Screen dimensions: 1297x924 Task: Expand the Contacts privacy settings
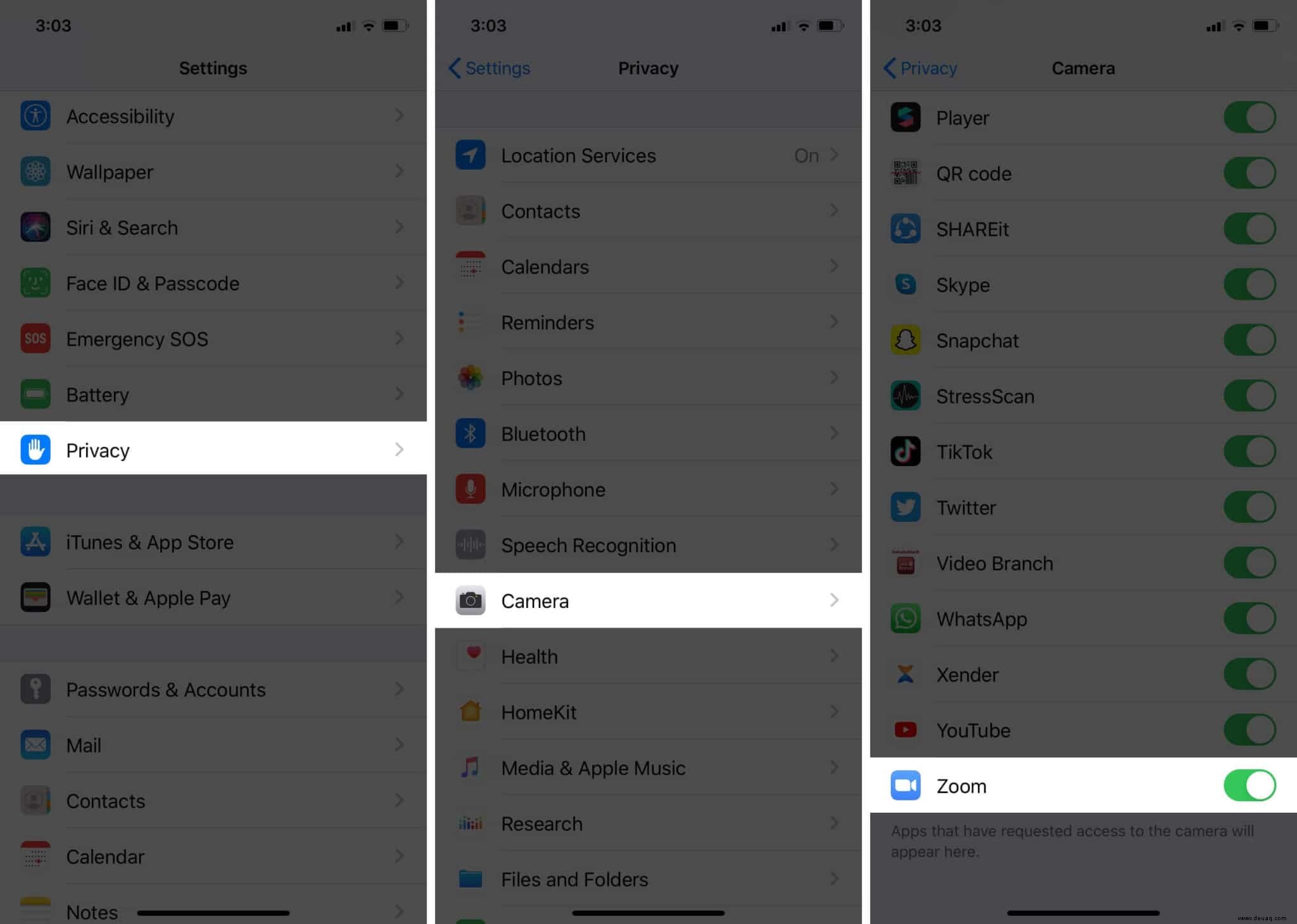(648, 211)
